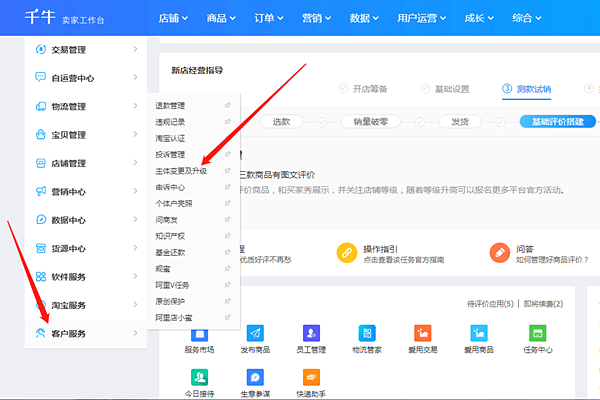Open the 操作指引 link icon
Screen dimensions: 600x400
pyautogui.click(x=347, y=253)
